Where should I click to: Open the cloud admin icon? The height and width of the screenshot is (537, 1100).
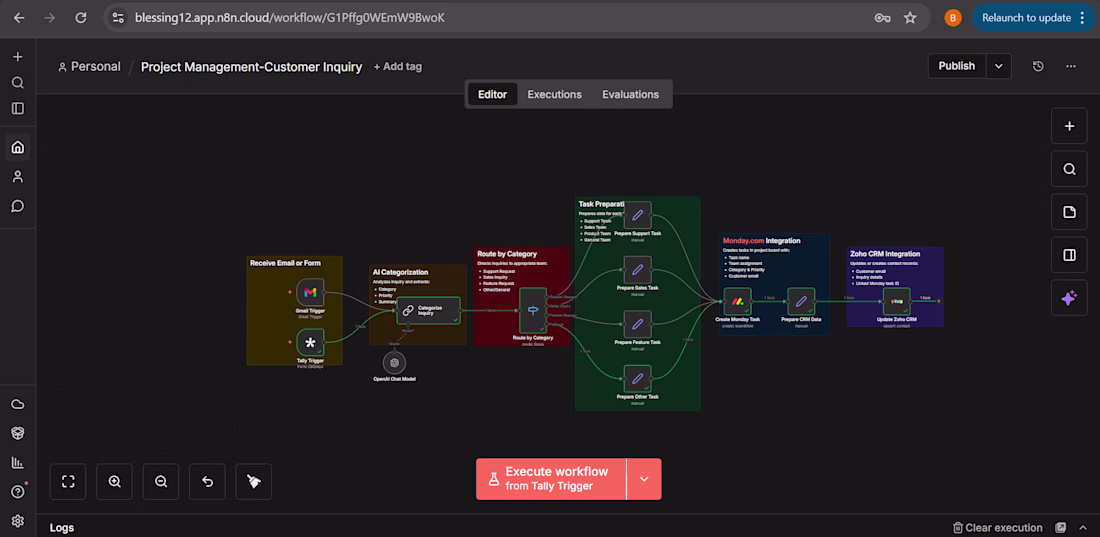[18, 404]
